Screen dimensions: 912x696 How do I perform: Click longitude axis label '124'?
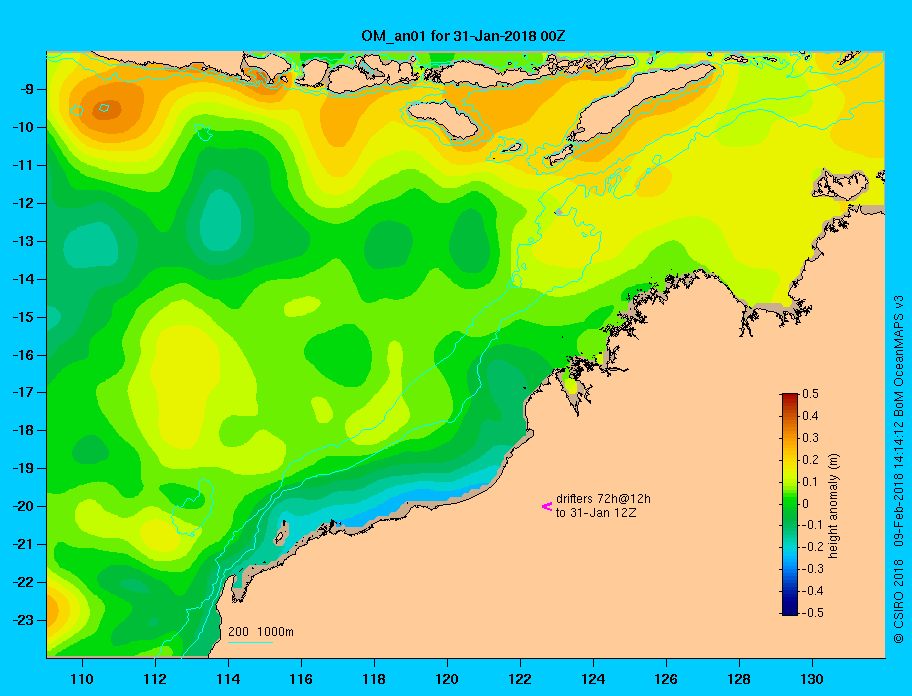click(593, 679)
